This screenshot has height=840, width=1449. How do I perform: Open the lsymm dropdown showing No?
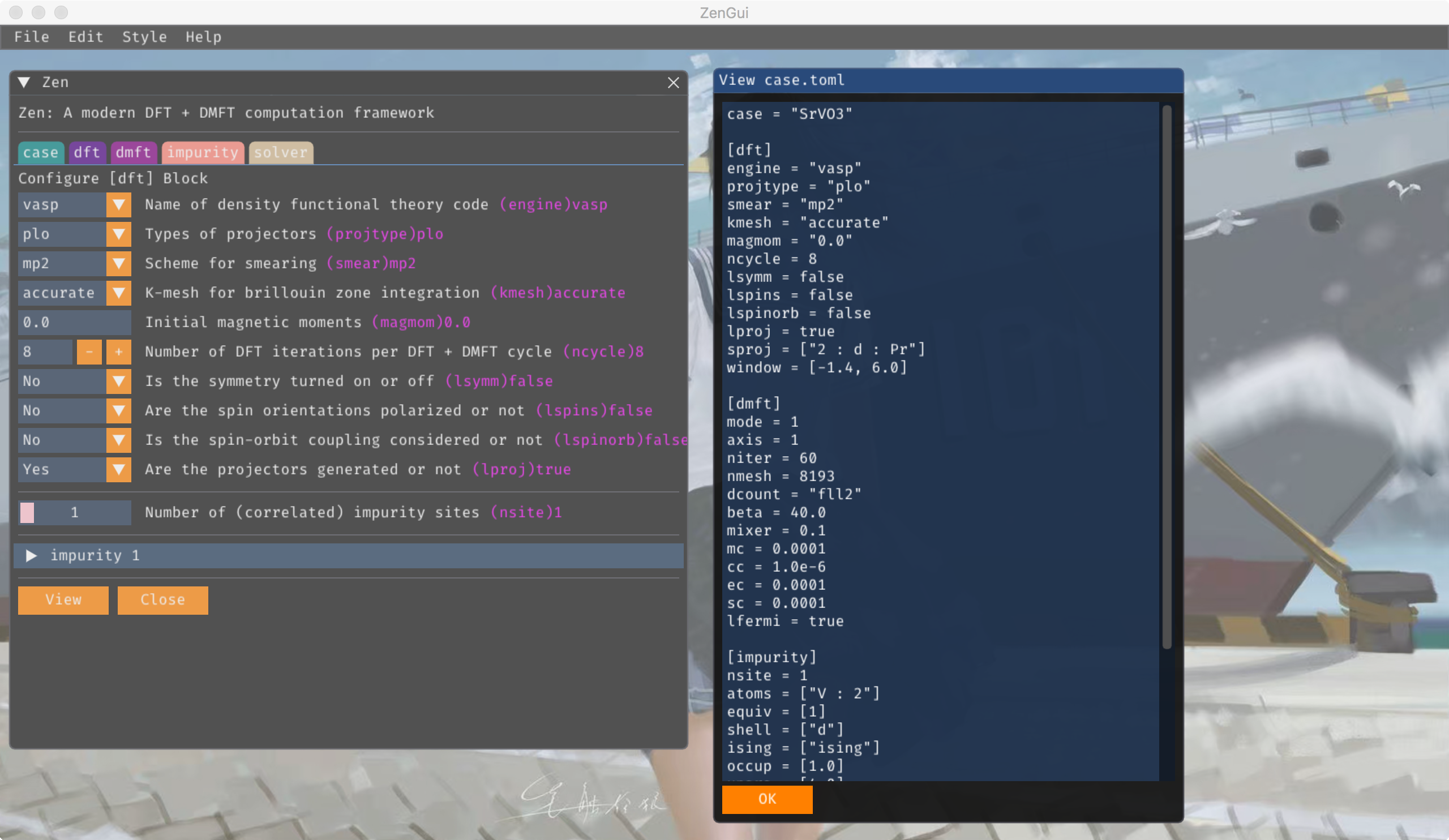(75, 381)
